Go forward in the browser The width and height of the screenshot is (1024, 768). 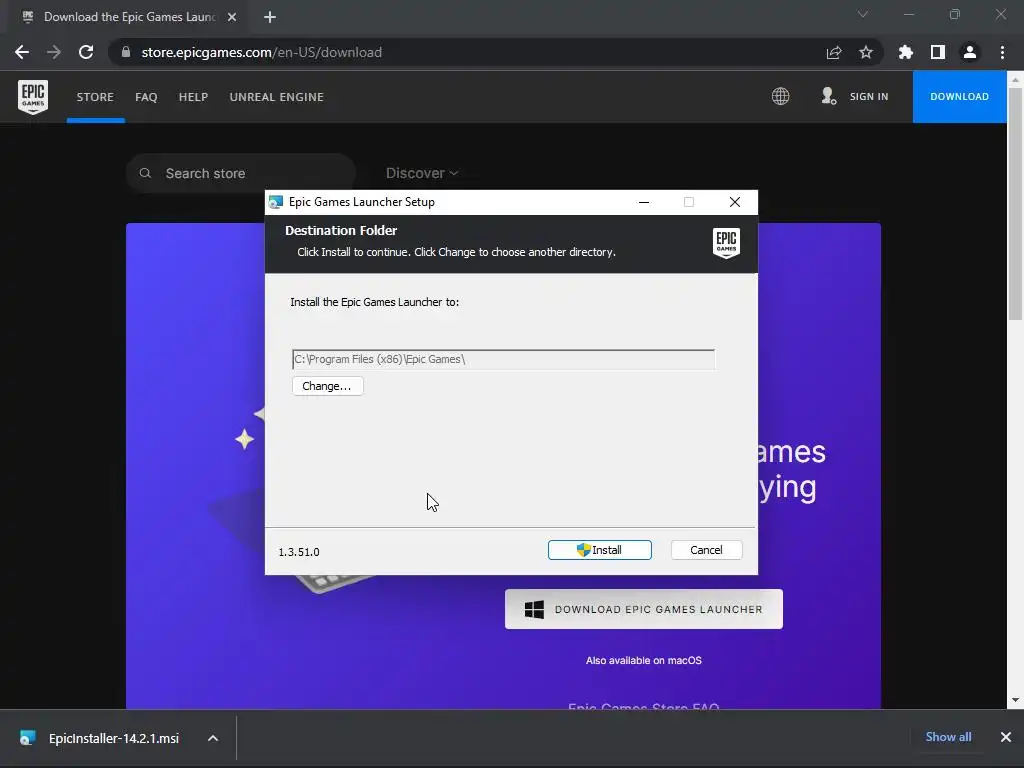pos(54,52)
